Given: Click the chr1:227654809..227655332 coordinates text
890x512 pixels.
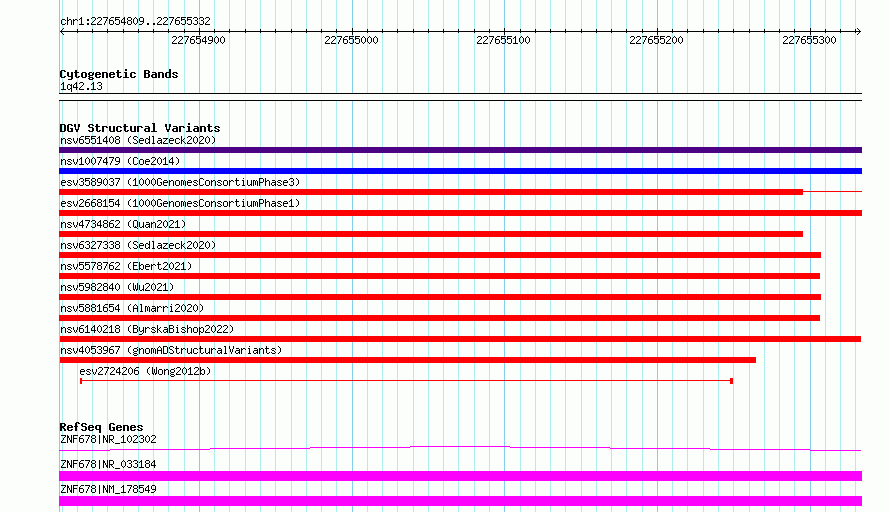Looking at the screenshot, I should click(135, 21).
